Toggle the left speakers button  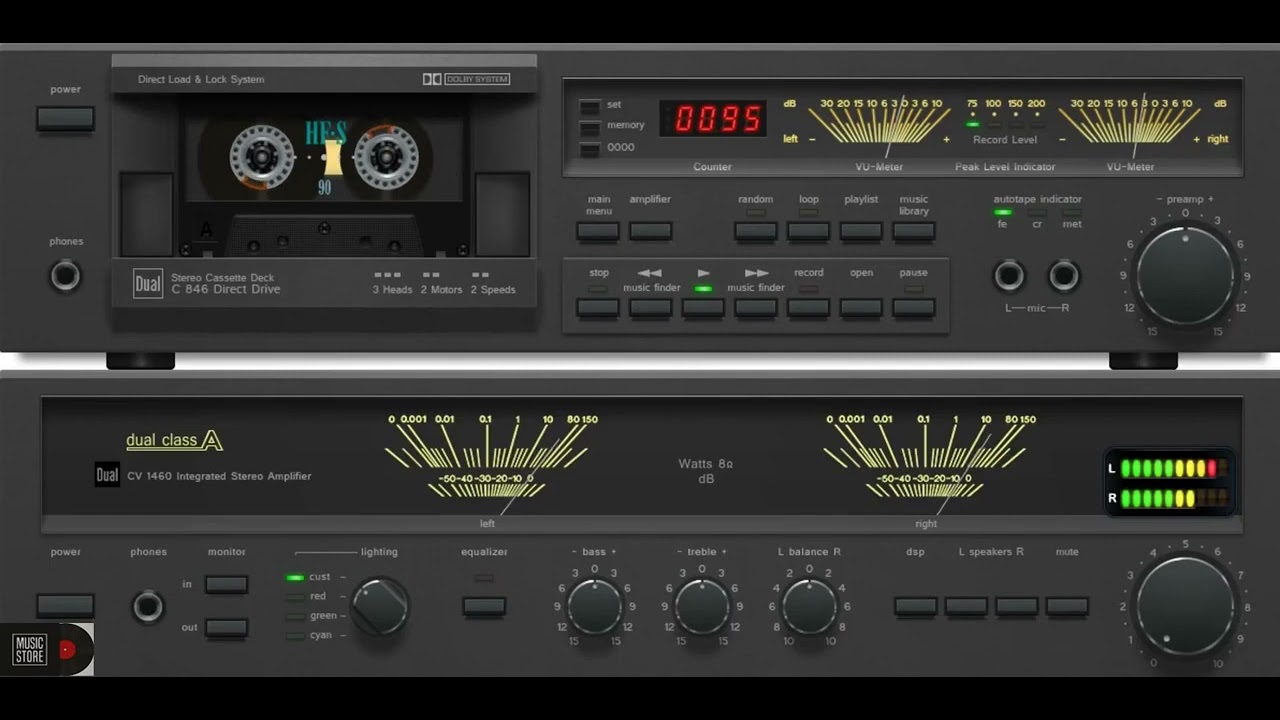pos(966,606)
